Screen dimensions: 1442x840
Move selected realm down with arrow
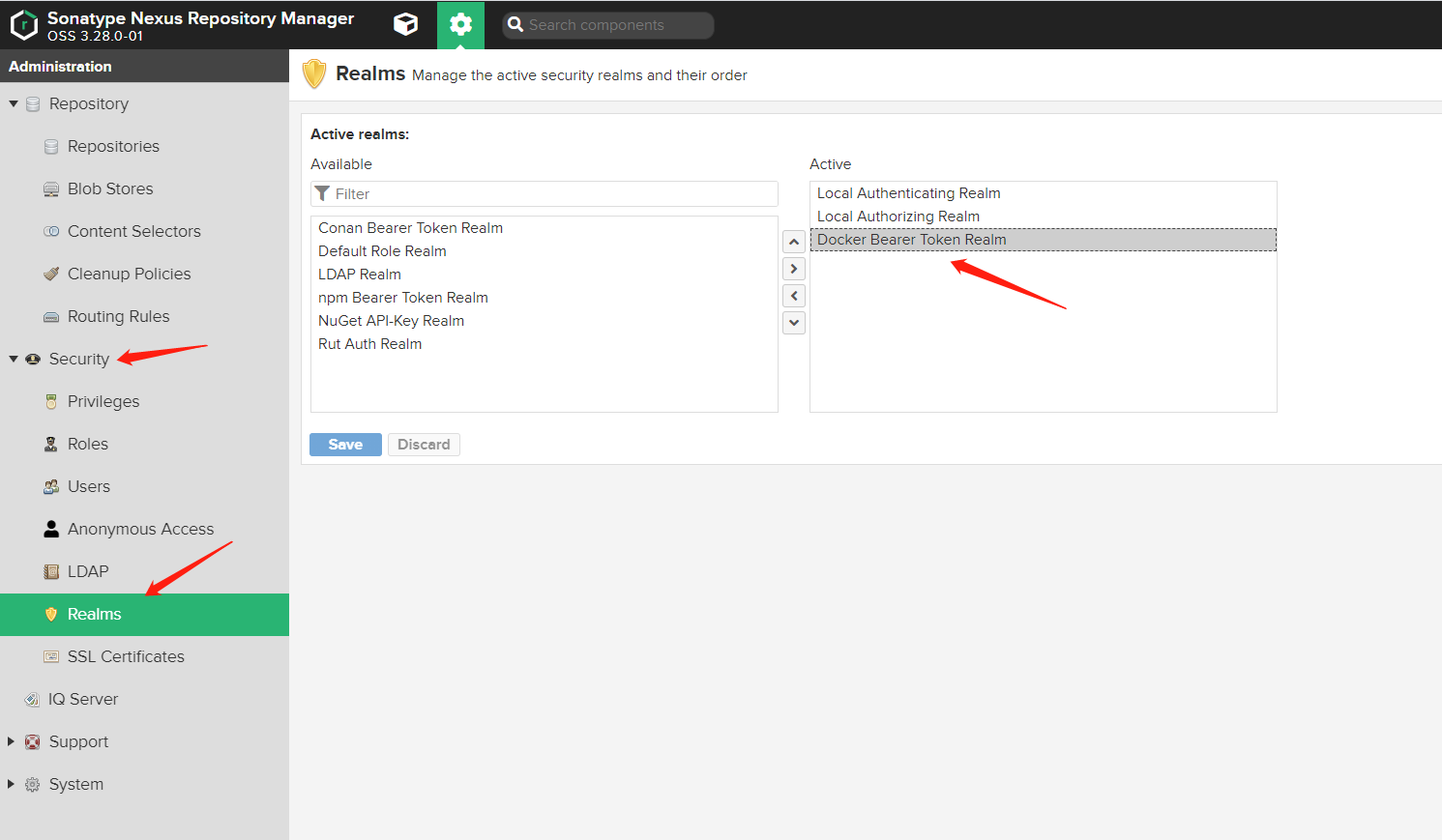(794, 323)
